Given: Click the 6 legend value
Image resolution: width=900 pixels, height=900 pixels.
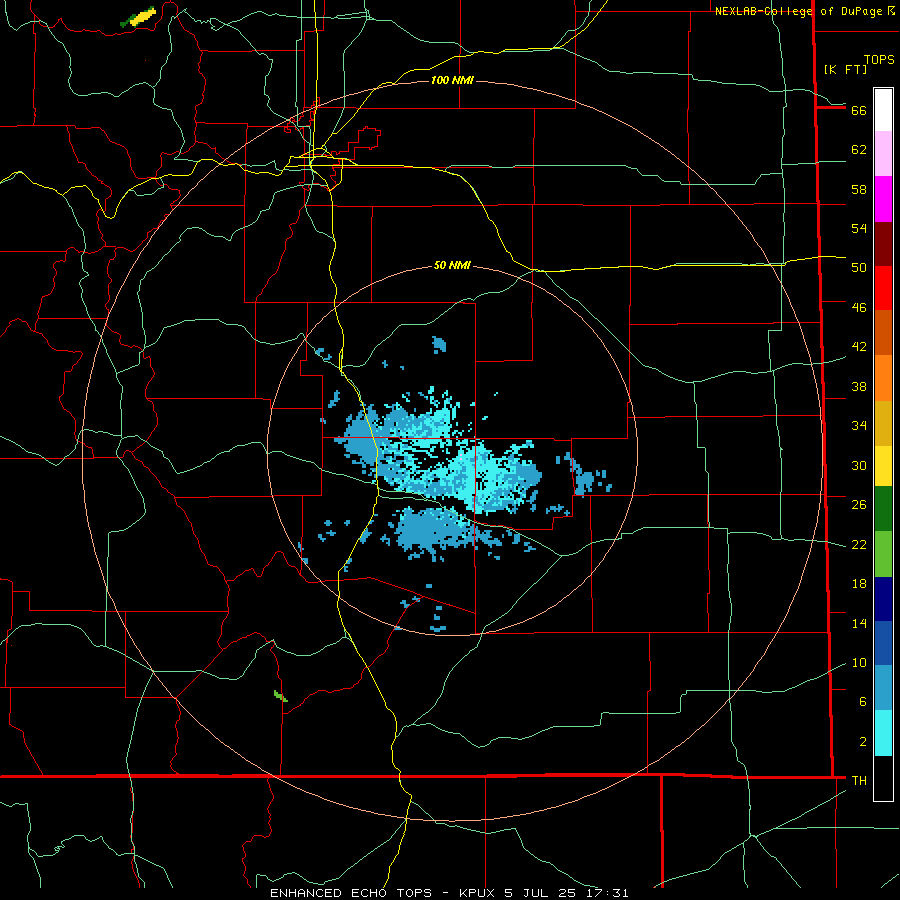Looking at the screenshot, I should pos(863,702).
